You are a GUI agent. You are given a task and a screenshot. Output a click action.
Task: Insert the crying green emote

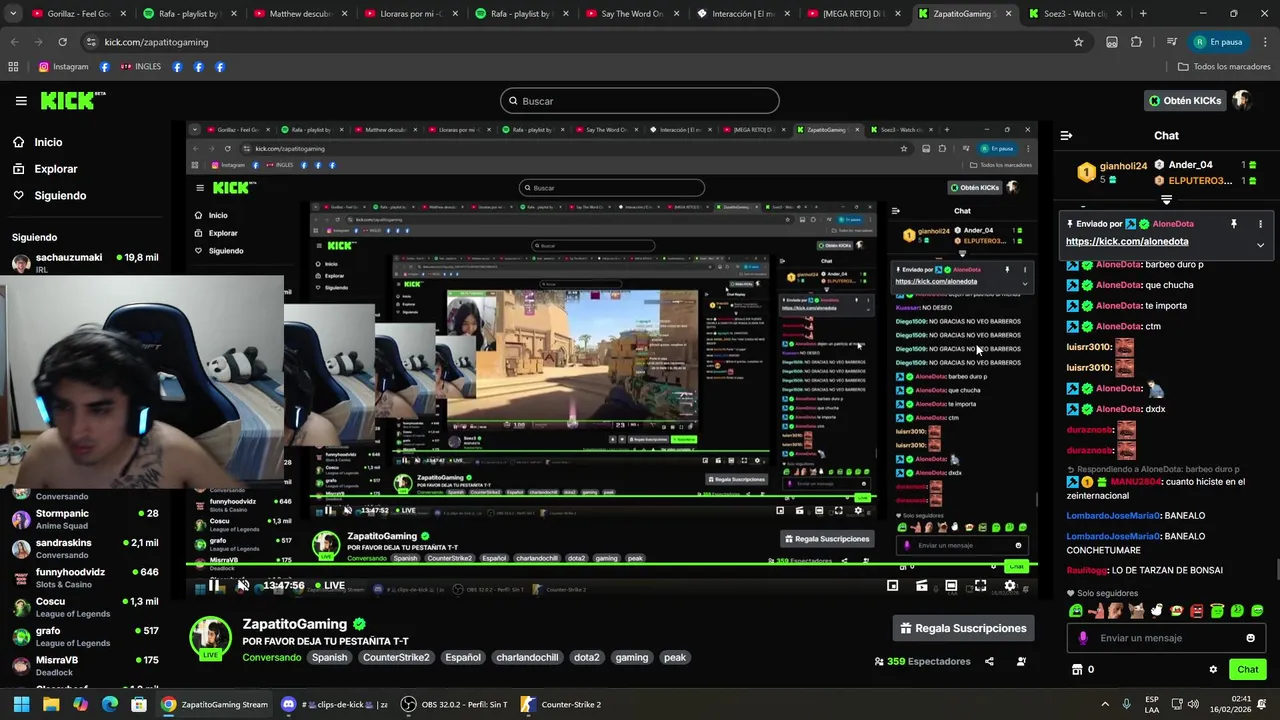[x=1076, y=611]
